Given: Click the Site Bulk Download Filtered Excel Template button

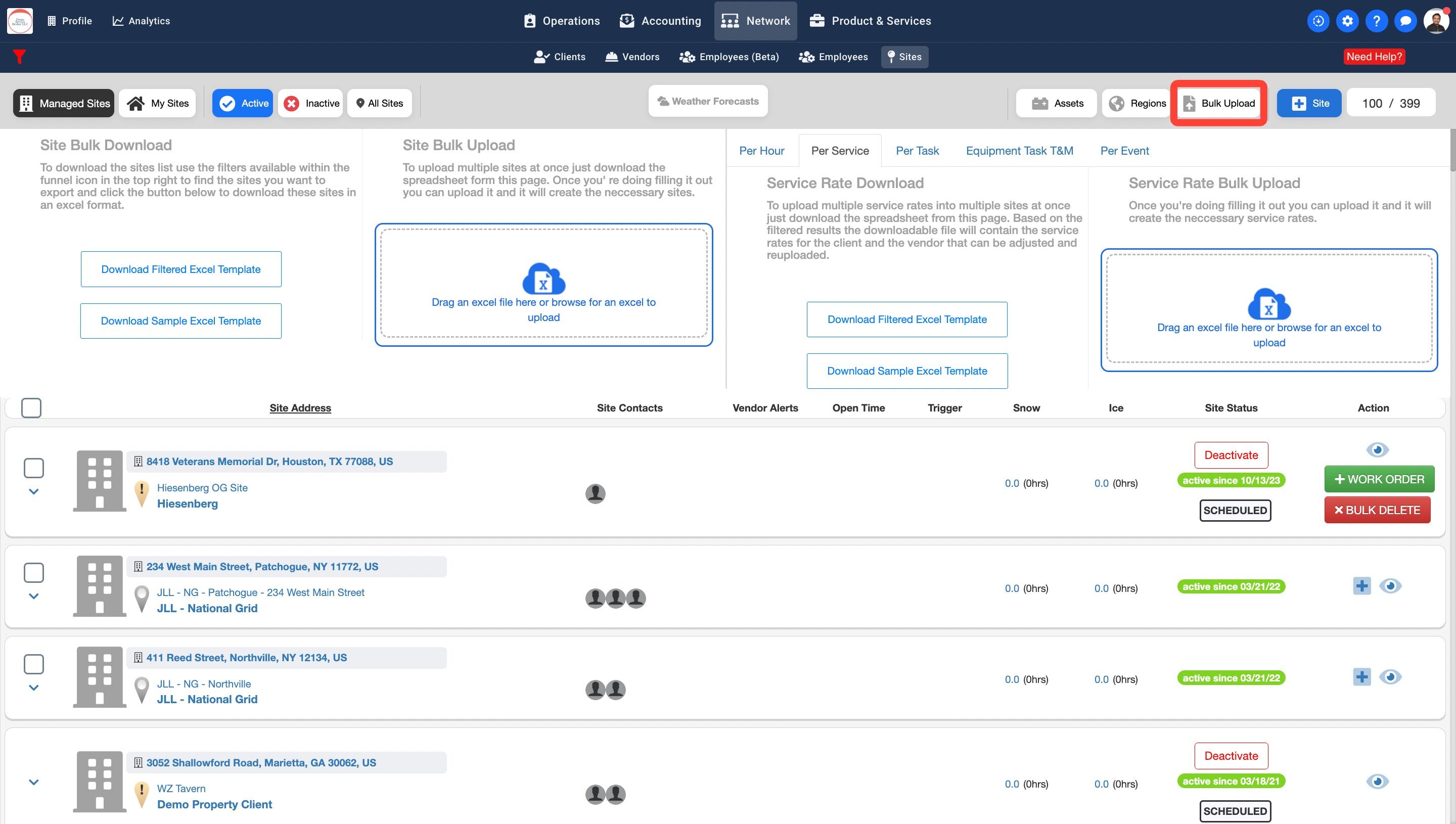Looking at the screenshot, I should click(180, 269).
